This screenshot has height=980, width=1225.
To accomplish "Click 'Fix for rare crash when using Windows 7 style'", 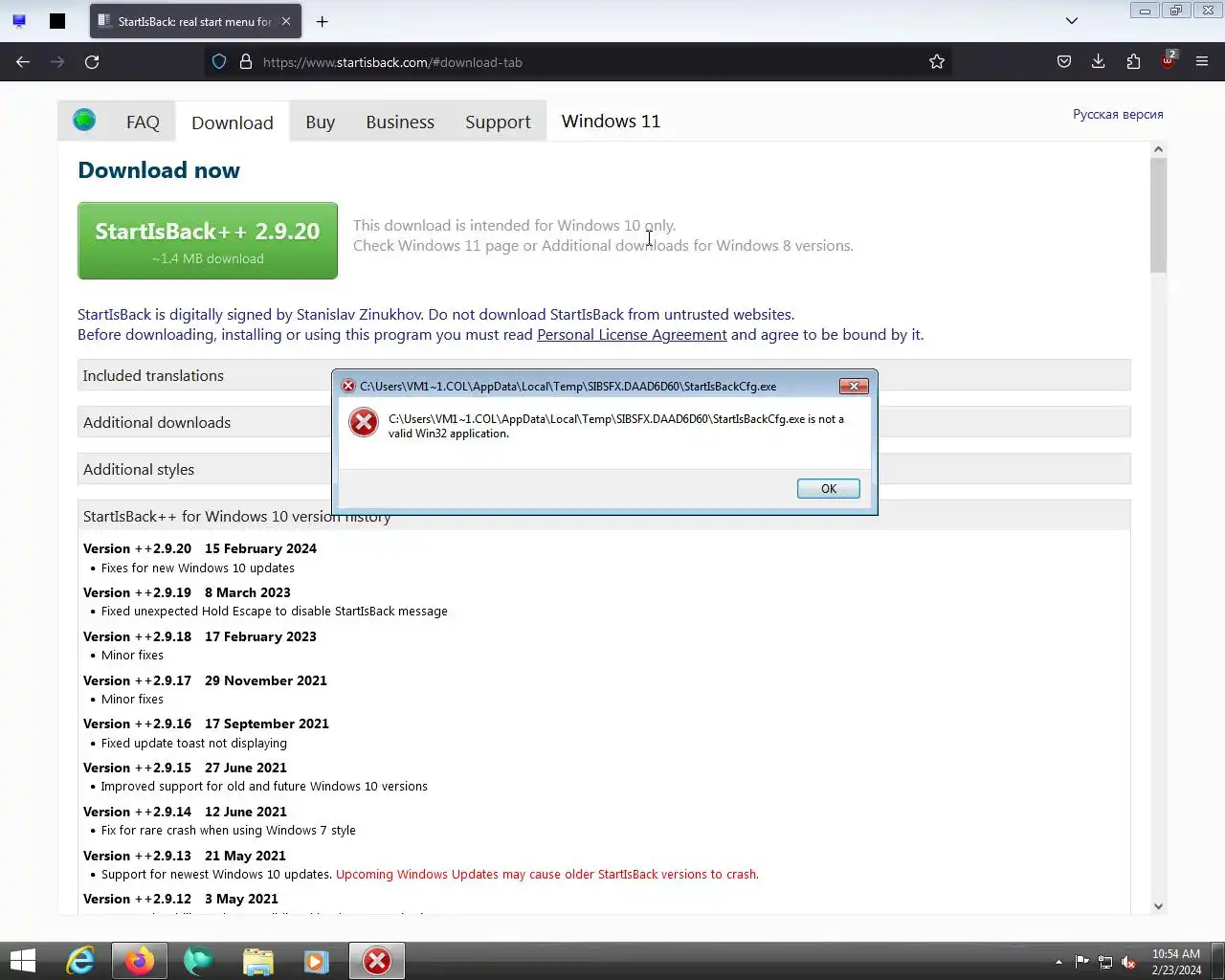I will [229, 830].
